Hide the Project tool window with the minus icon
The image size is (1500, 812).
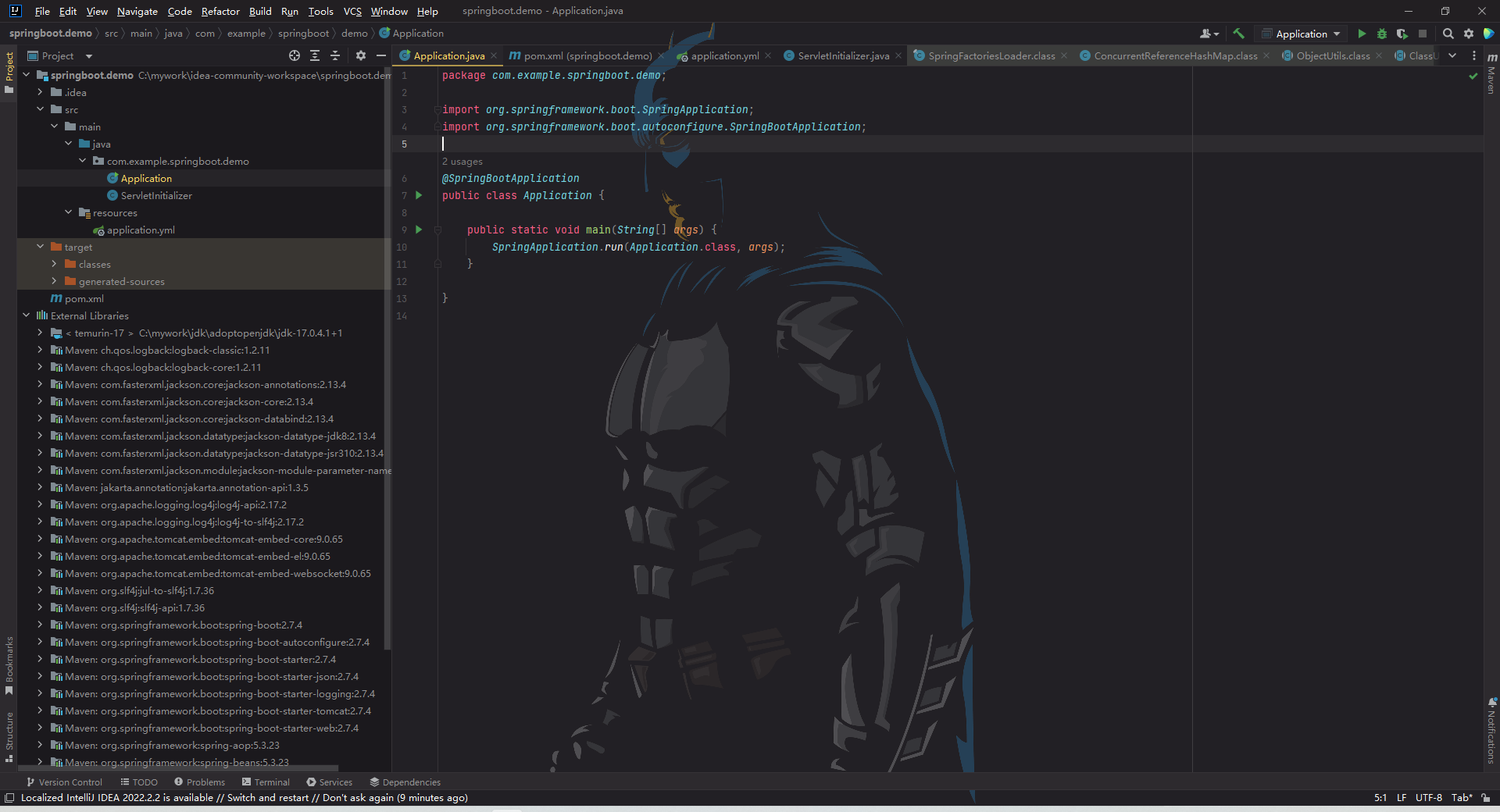coord(381,55)
